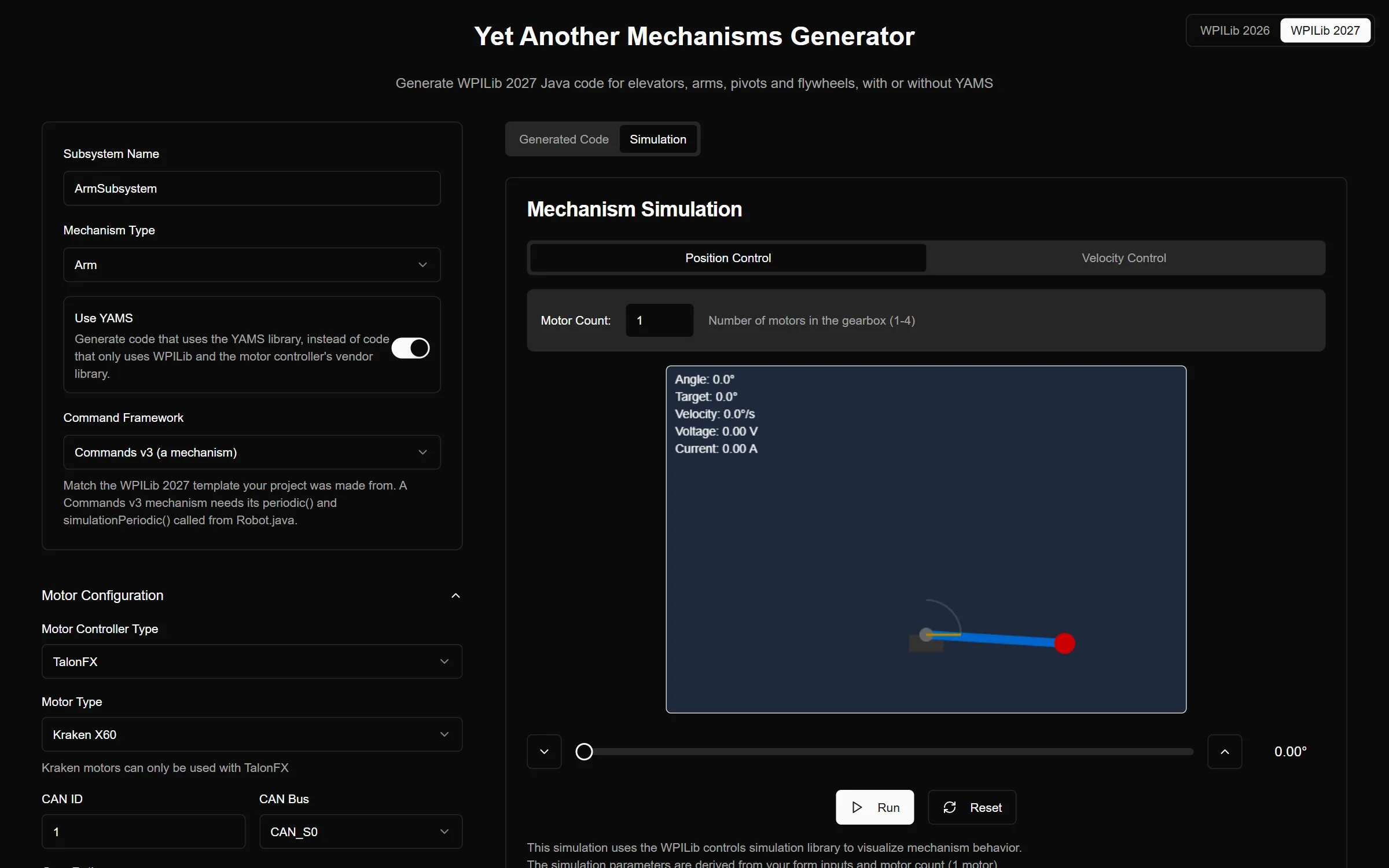Reset the simulation
Viewport: 1389px width, 868px height.
tap(972, 807)
